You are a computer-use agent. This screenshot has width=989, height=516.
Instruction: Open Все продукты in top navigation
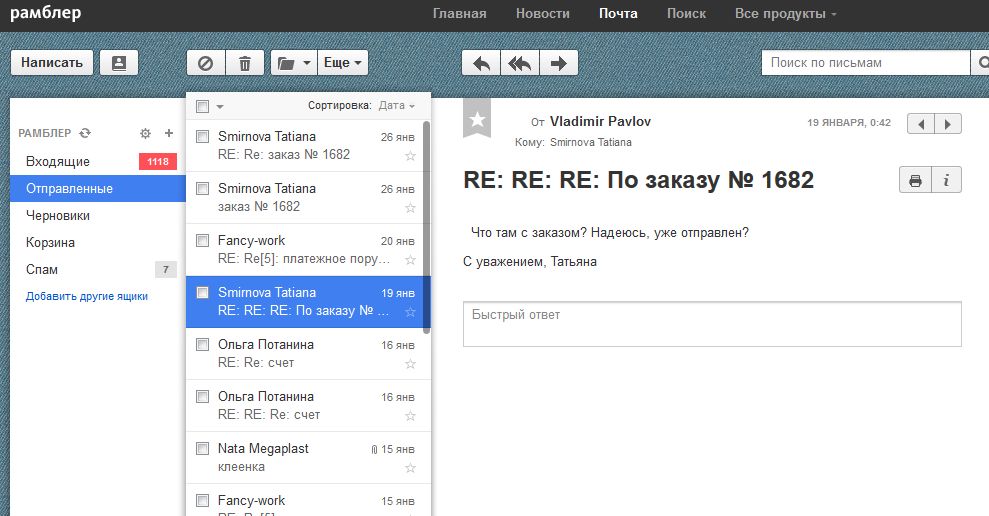pos(785,13)
